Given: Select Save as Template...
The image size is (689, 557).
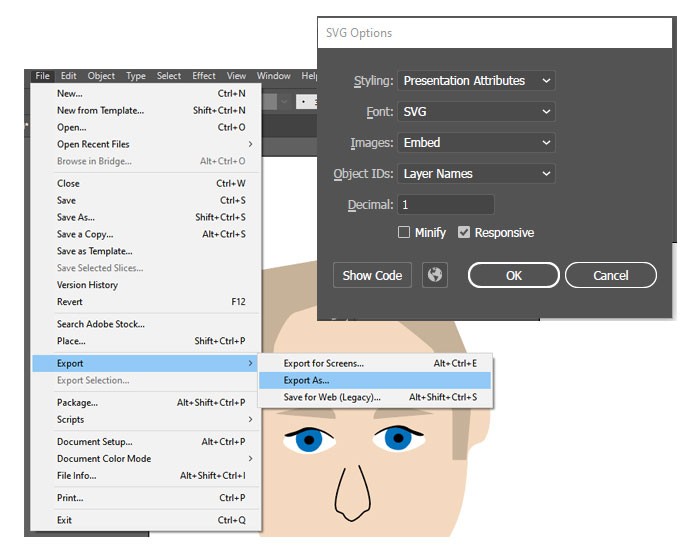Looking at the screenshot, I should (x=146, y=251).
